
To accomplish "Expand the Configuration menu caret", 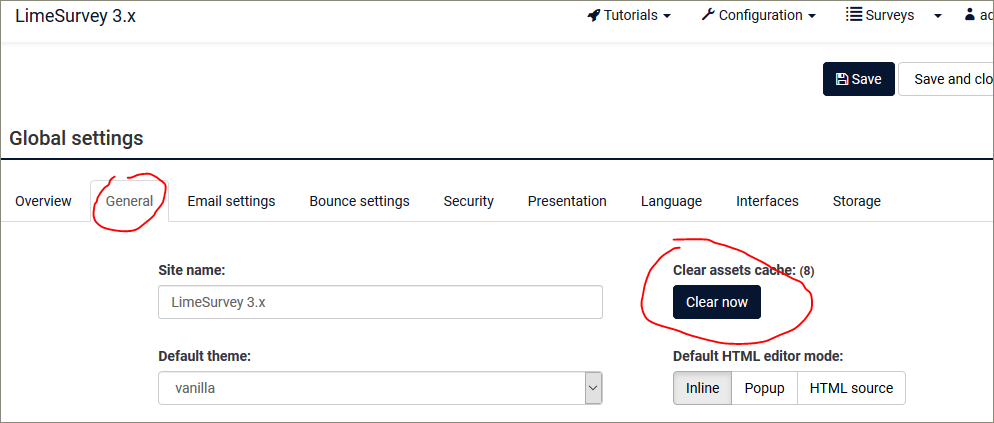I will (812, 16).
